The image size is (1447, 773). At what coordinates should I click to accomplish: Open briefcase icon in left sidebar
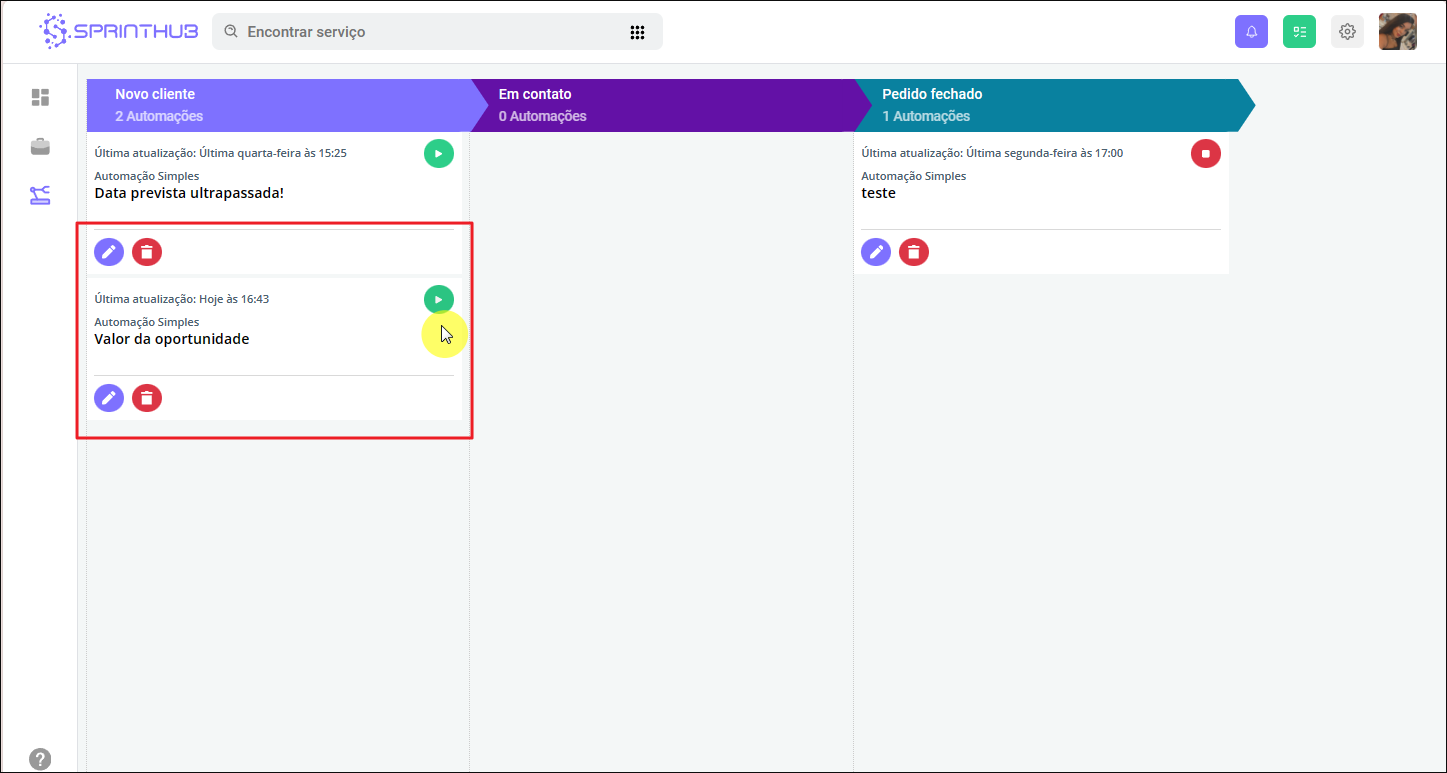pyautogui.click(x=40, y=147)
